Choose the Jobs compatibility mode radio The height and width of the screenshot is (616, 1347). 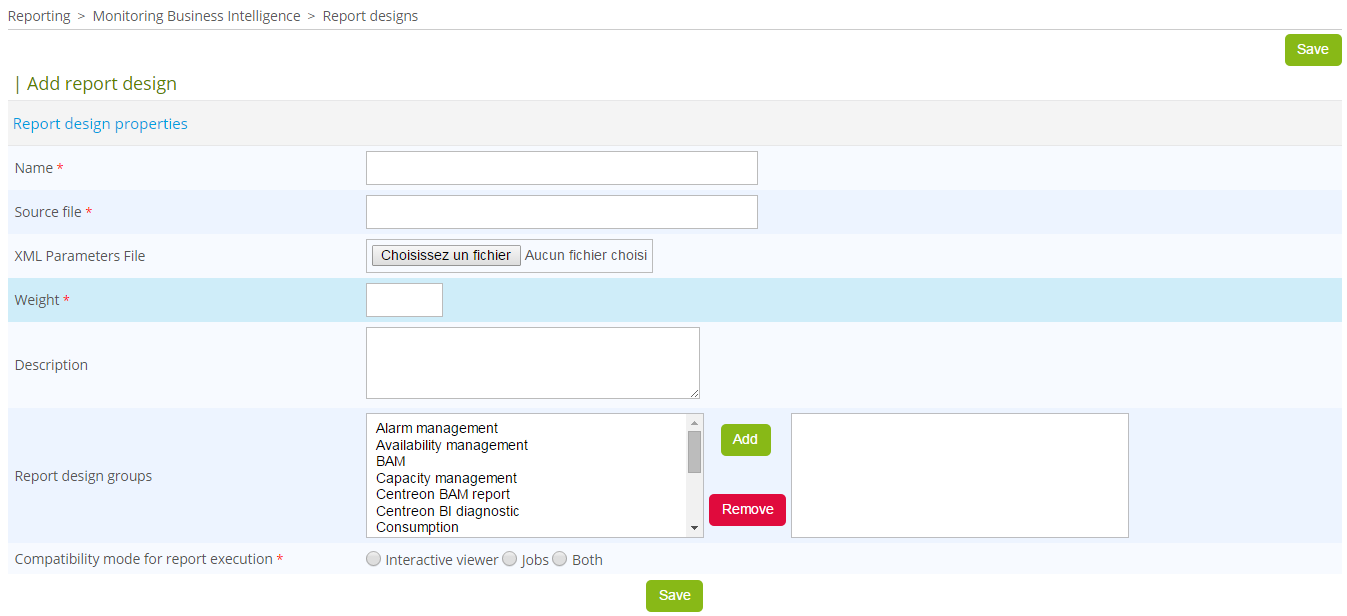tap(510, 559)
